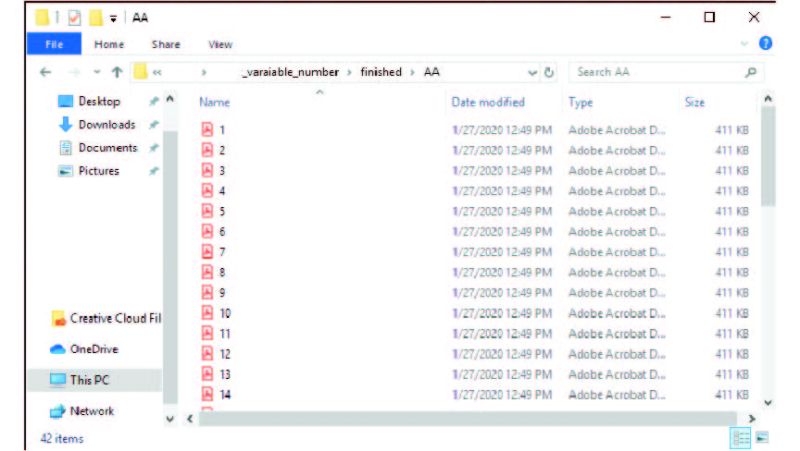Expand the ribbon with the chevron
Screen dimensions: 800x451
coord(744,44)
